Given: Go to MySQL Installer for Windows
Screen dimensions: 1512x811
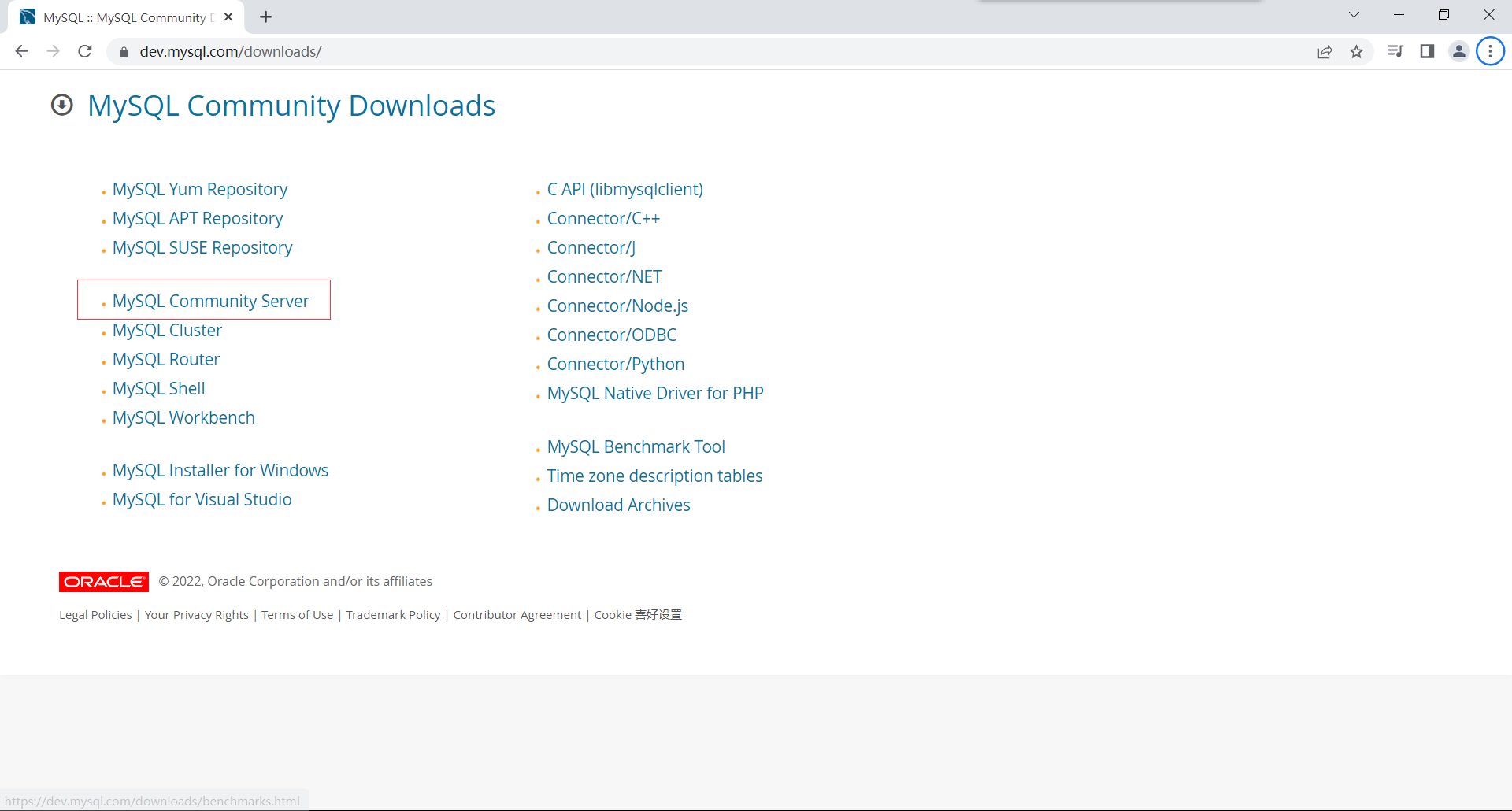Looking at the screenshot, I should click(x=220, y=470).
